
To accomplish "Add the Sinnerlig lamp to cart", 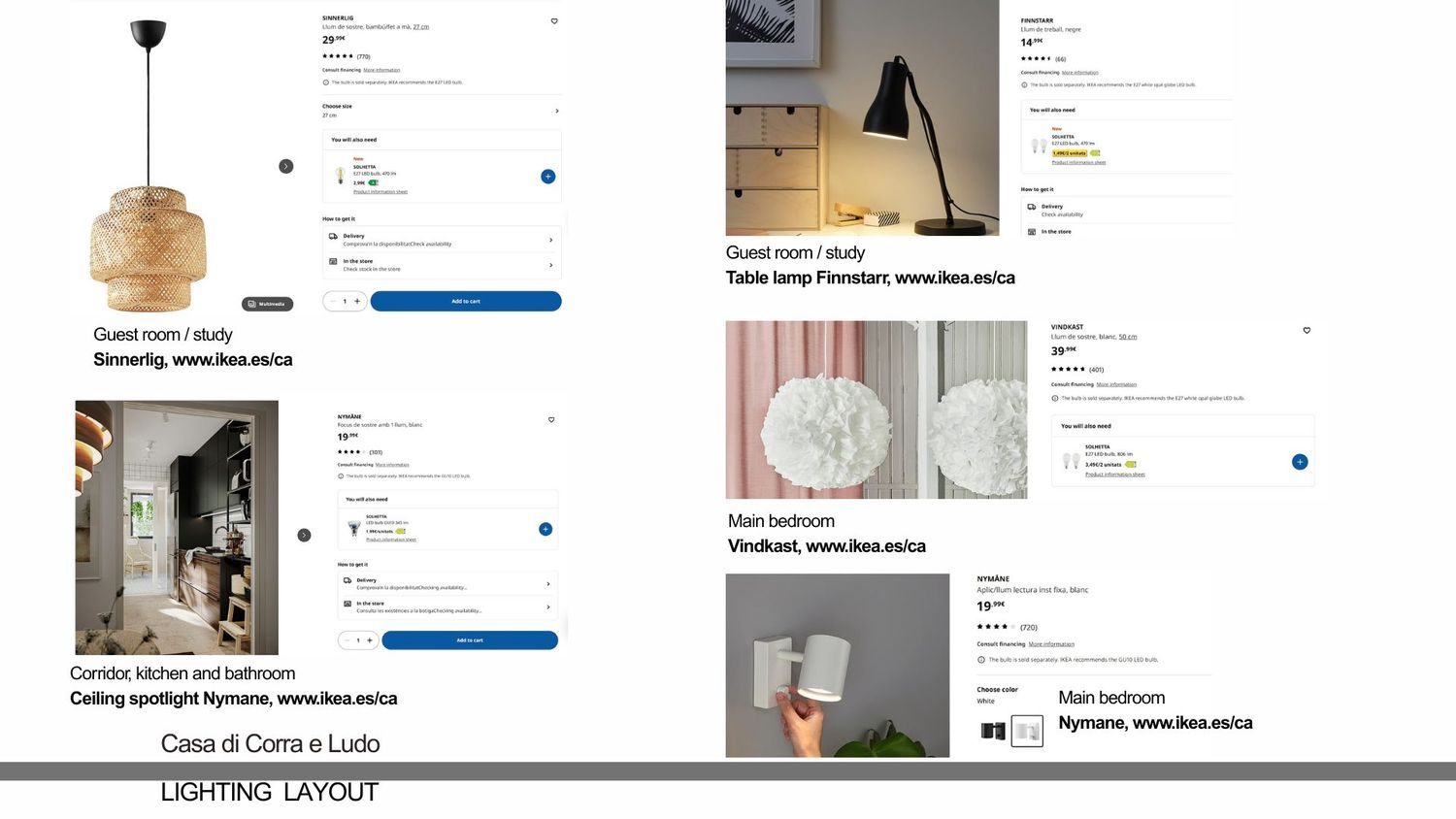I will click(466, 301).
